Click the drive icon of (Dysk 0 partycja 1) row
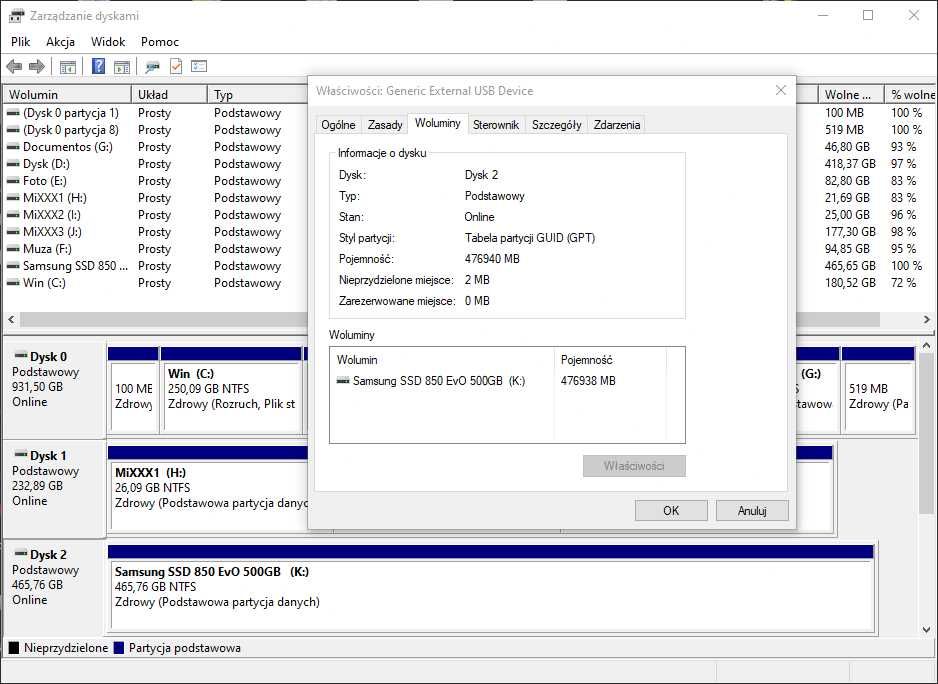 click(x=13, y=113)
